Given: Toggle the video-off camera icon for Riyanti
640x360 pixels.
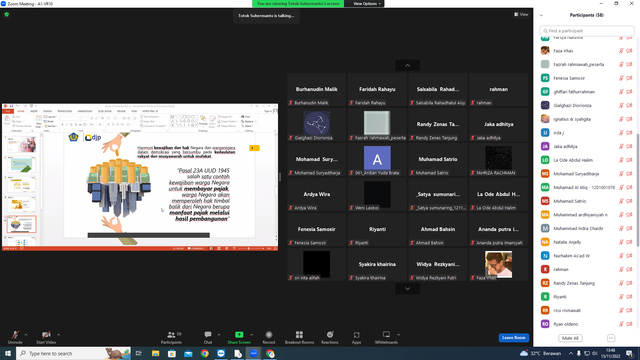Looking at the screenshot, I should tap(629, 297).
